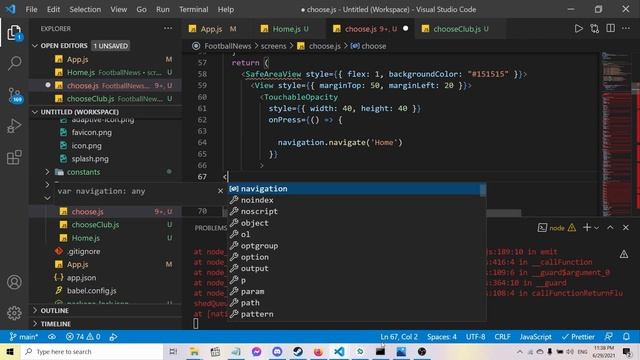Open Source Control view in activity bar
640x360 pixels.
pyautogui.click(x=14, y=95)
